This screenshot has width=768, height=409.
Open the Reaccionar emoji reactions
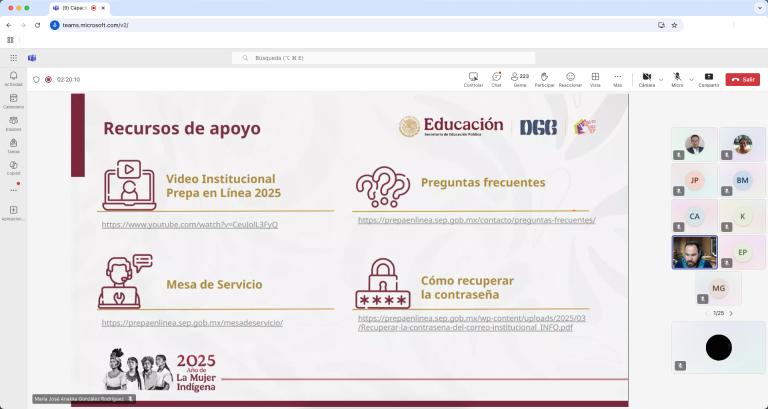(x=570, y=77)
